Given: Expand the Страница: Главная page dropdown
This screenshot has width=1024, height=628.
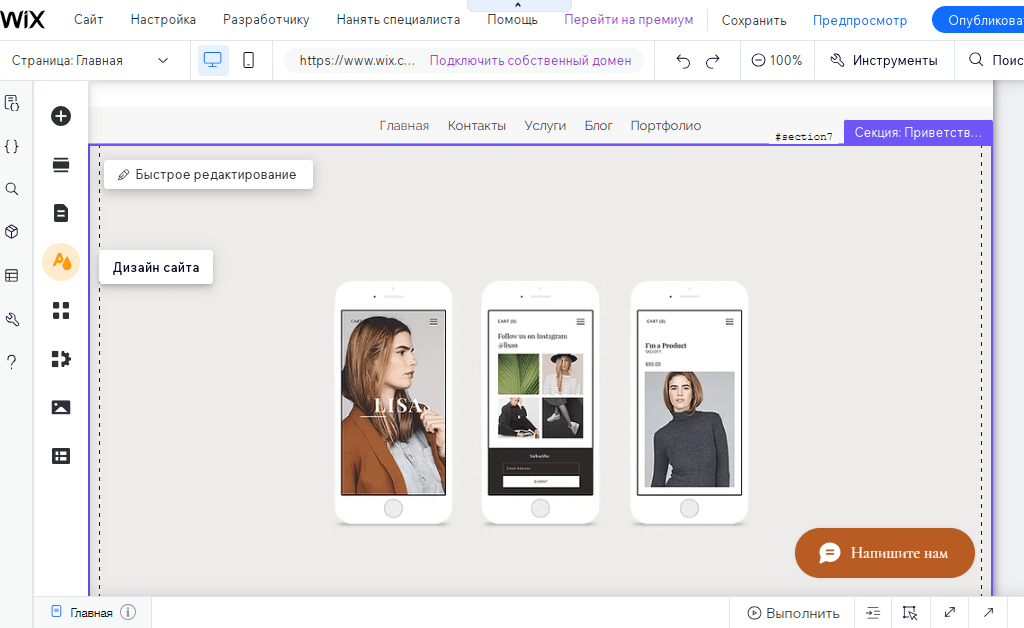Looking at the screenshot, I should pos(90,60).
